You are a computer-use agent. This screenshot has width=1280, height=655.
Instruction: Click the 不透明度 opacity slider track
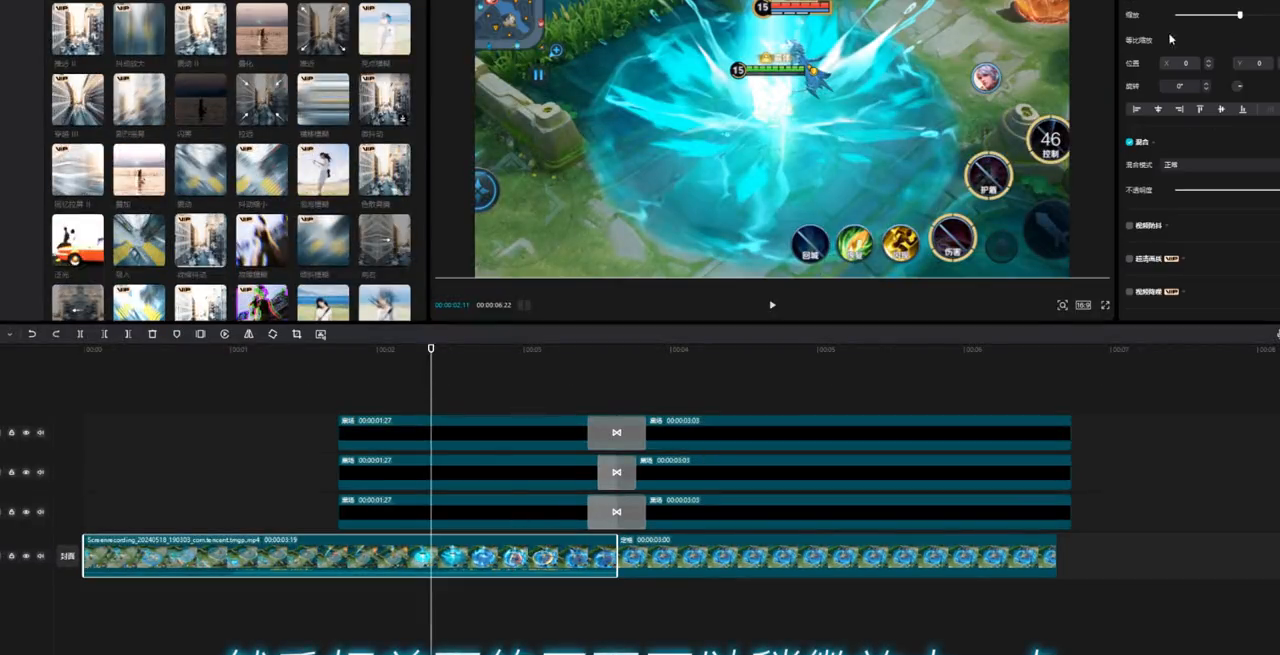pyautogui.click(x=1227, y=189)
